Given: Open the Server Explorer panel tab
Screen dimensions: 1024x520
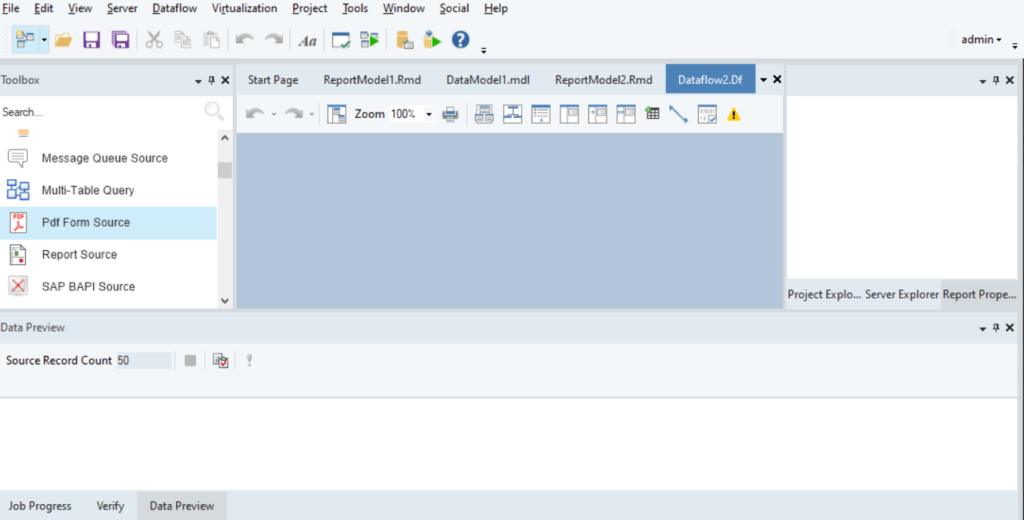Looking at the screenshot, I should click(901, 295).
